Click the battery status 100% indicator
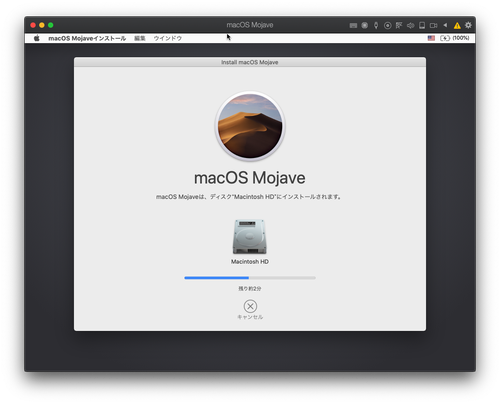This screenshot has height=404, width=500. pos(455,38)
